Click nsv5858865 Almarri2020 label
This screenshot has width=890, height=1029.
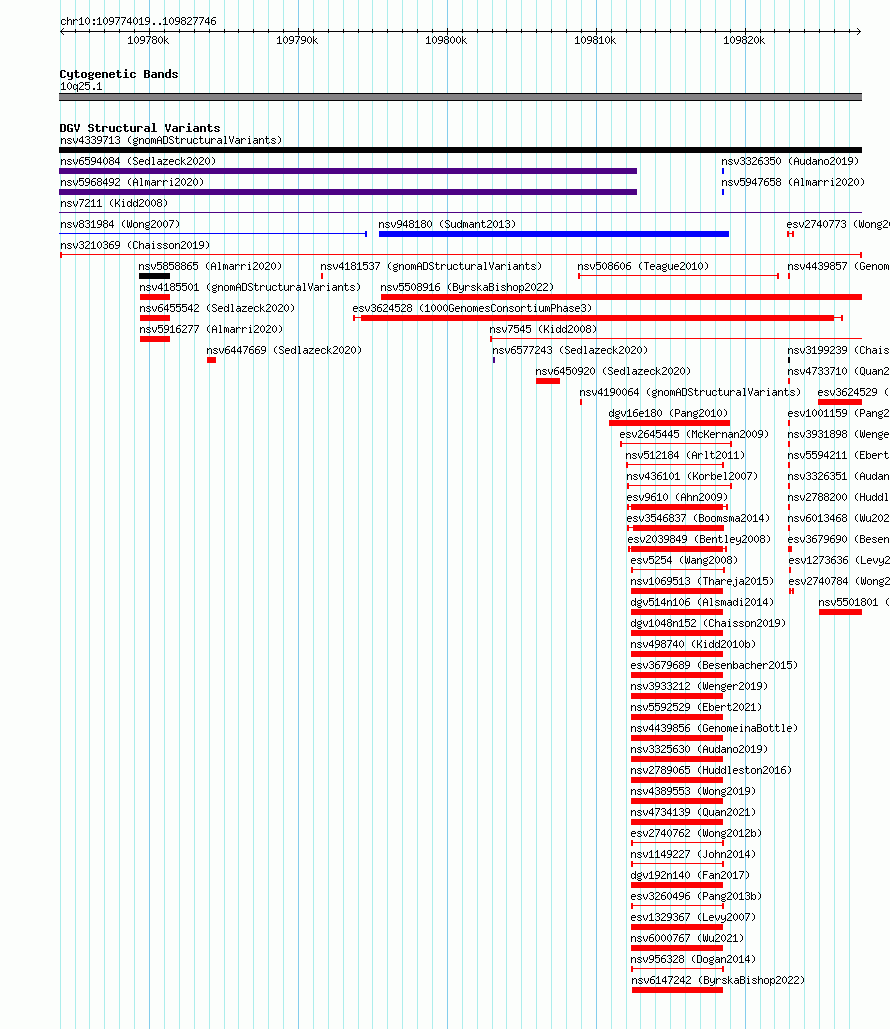coord(210,266)
